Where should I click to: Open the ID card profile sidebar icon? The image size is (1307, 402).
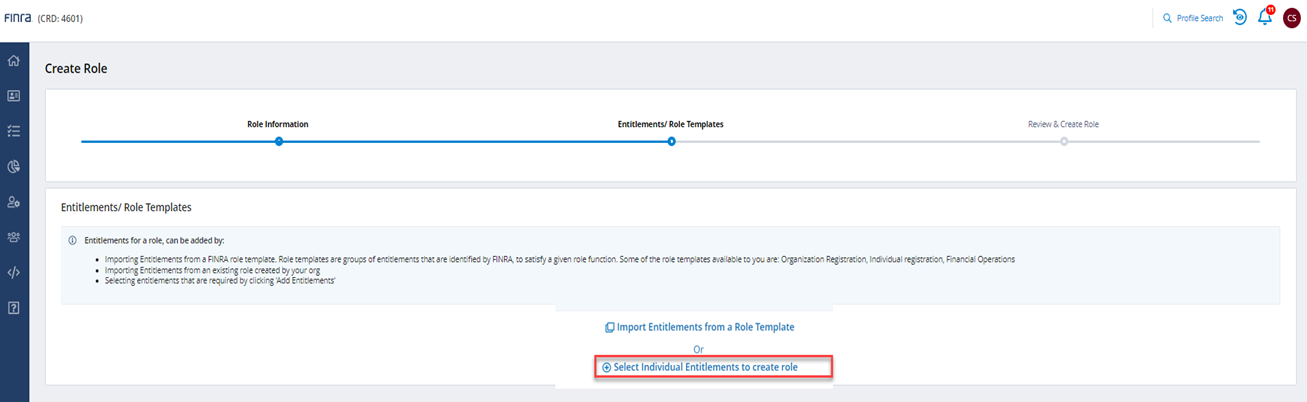point(14,96)
